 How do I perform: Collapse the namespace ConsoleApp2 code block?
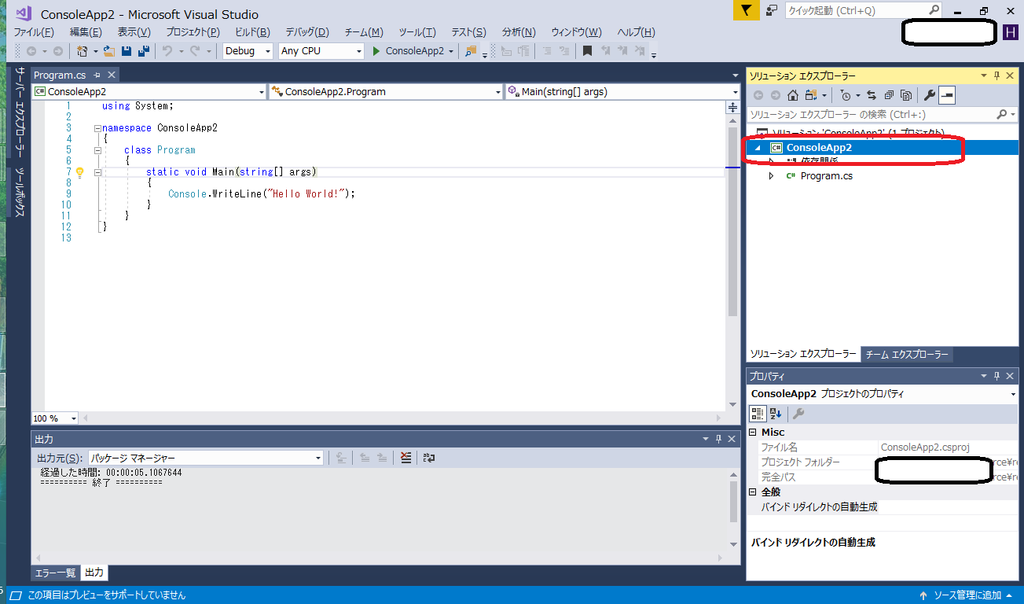tap(97, 129)
